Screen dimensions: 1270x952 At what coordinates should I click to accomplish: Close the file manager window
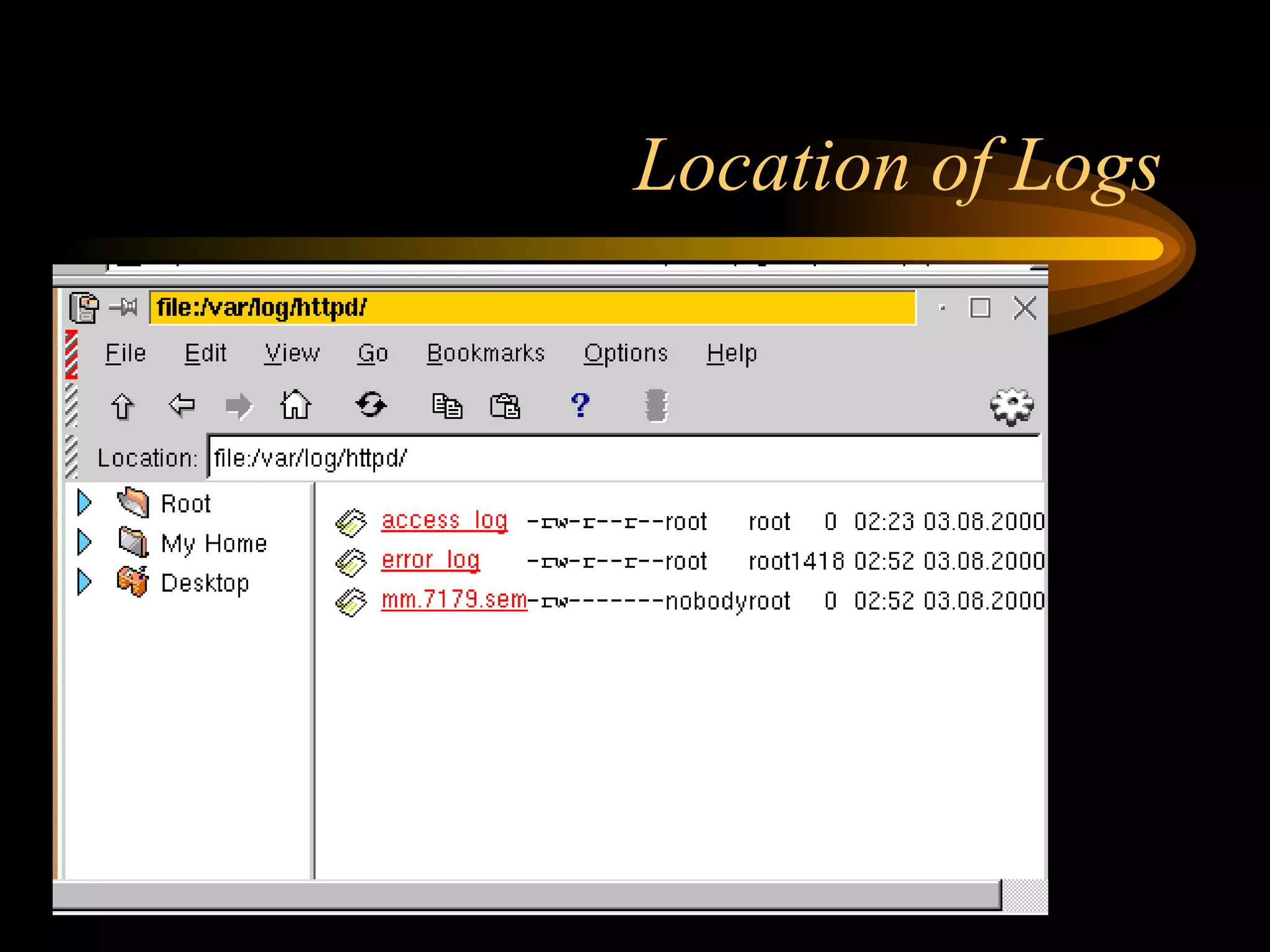[x=1024, y=307]
